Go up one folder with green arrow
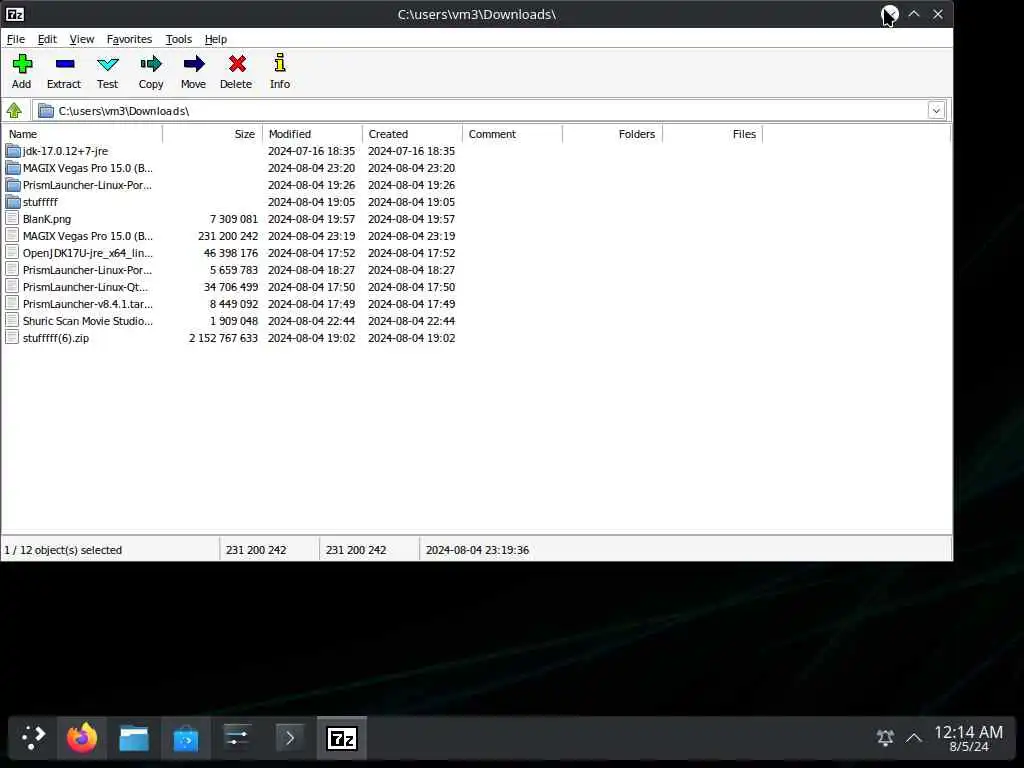 pos(14,110)
